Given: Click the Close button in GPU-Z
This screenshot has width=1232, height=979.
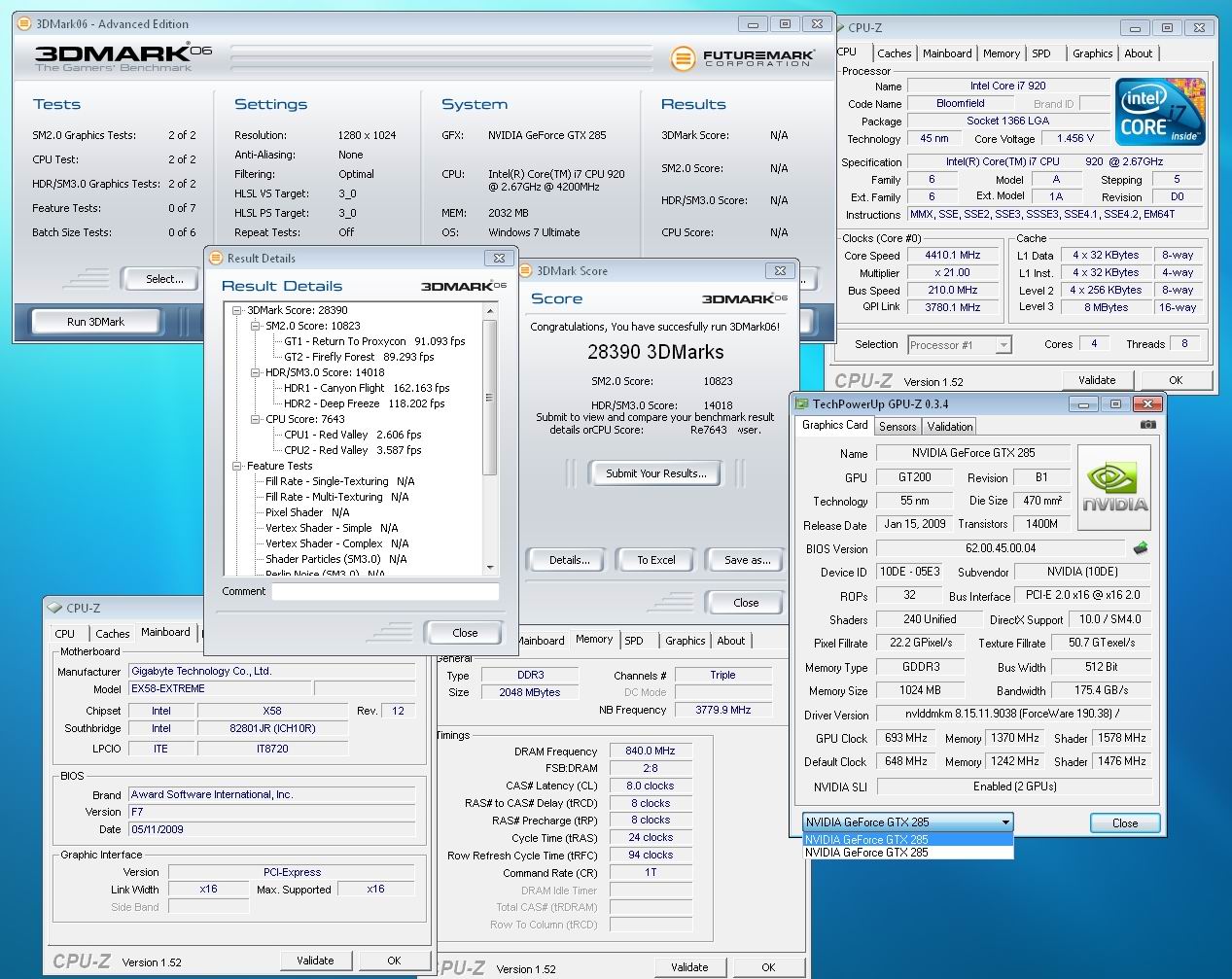Looking at the screenshot, I should point(1125,822).
